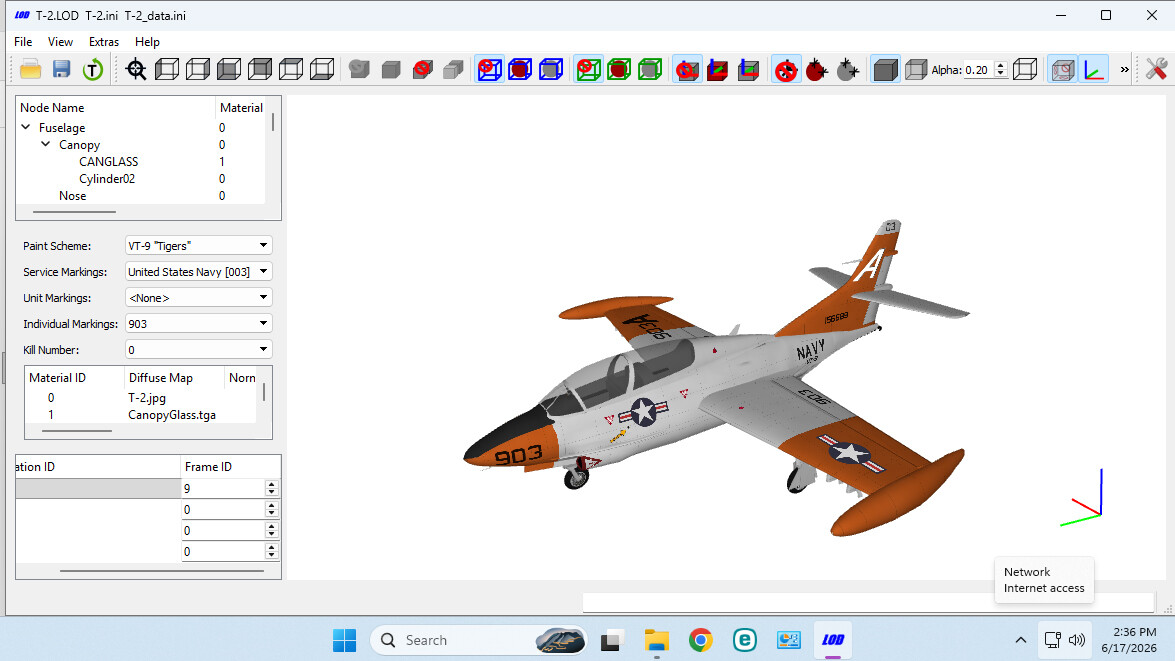Click the Frame ID field showing 9
The image size is (1175, 661).
pos(223,488)
